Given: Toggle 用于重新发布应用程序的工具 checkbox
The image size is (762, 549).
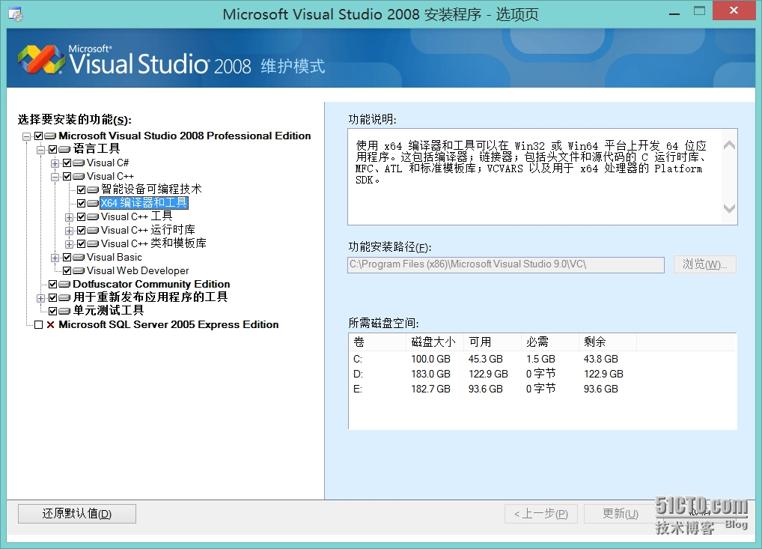Looking at the screenshot, I should click(x=52, y=297).
